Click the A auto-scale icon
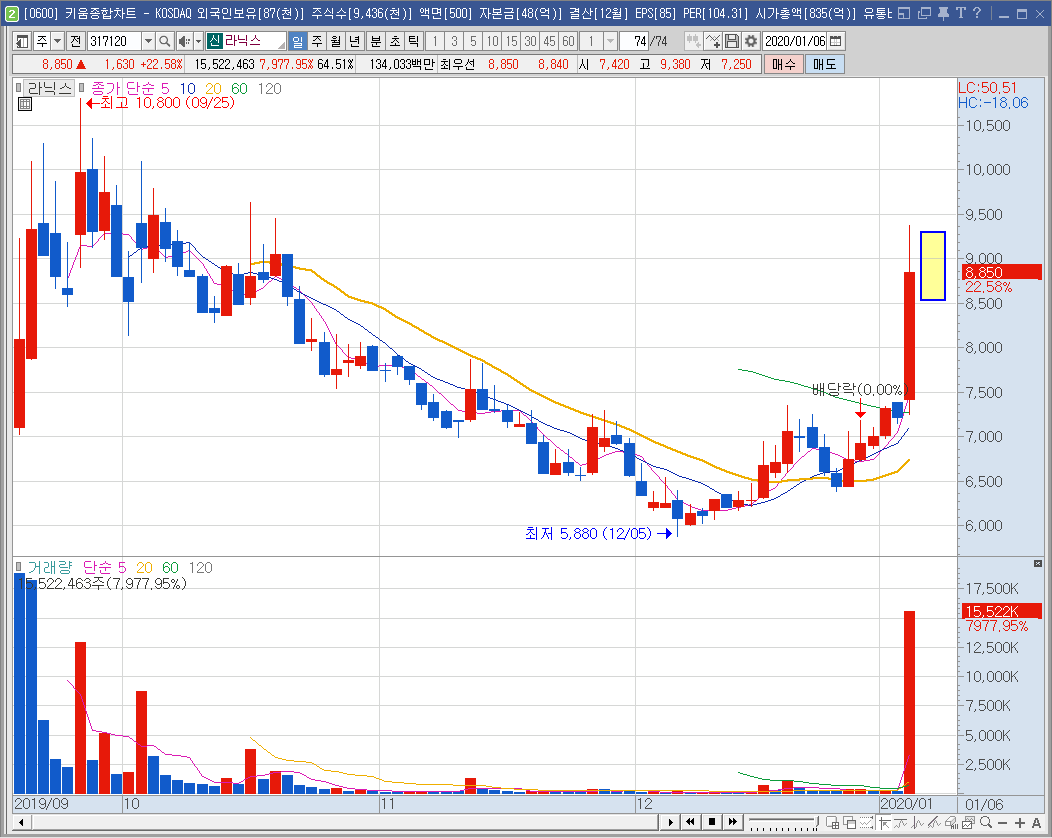Viewport: 1052px width, 838px height. click(x=1037, y=823)
